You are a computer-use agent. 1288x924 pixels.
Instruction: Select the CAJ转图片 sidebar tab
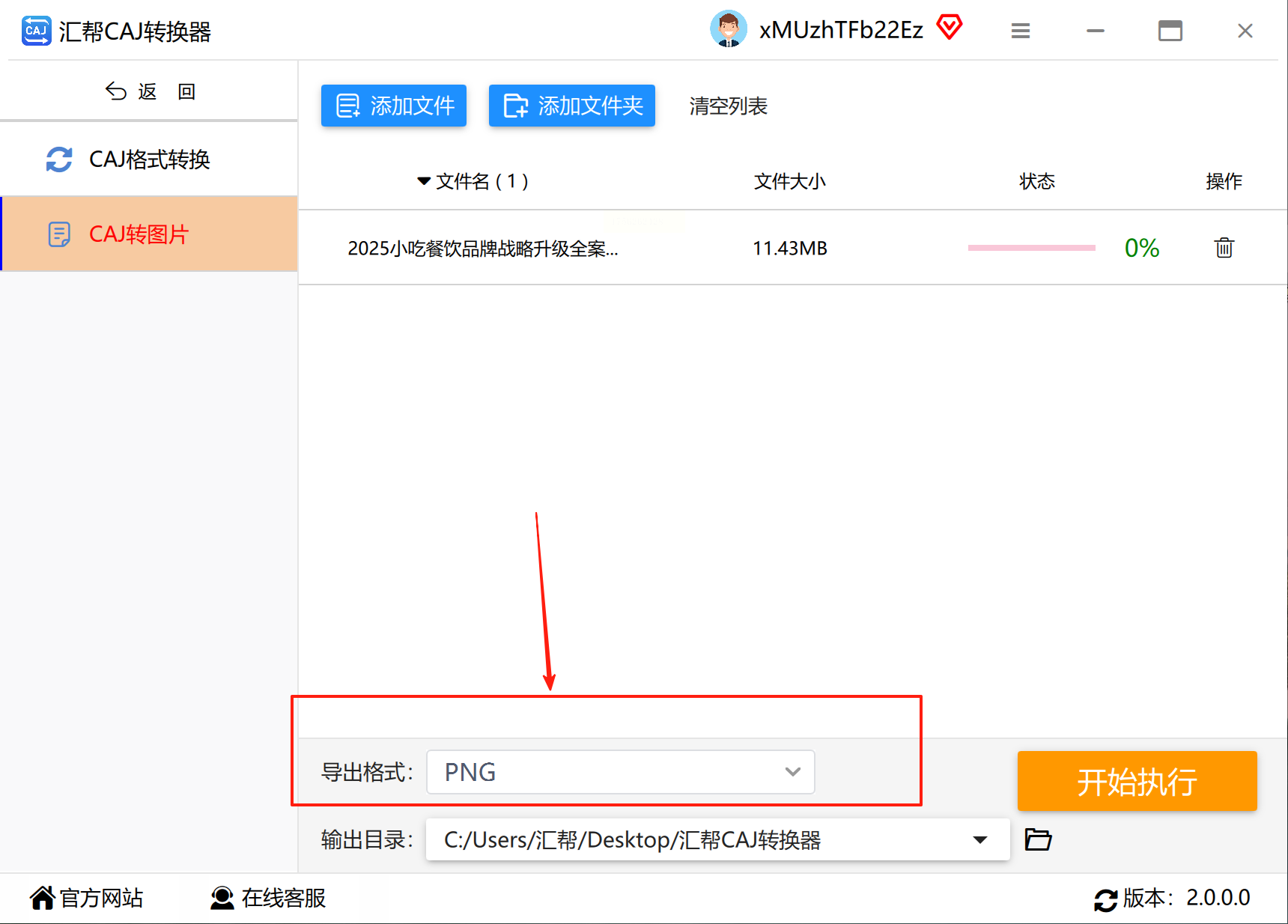pyautogui.click(x=149, y=234)
